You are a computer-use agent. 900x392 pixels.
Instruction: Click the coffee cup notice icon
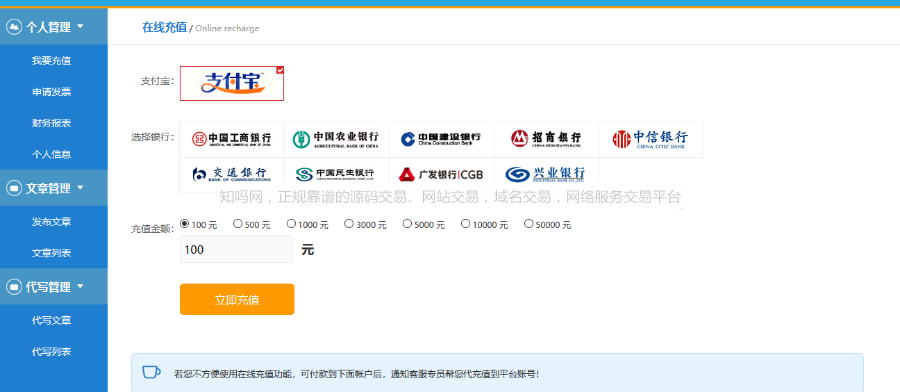(152, 372)
